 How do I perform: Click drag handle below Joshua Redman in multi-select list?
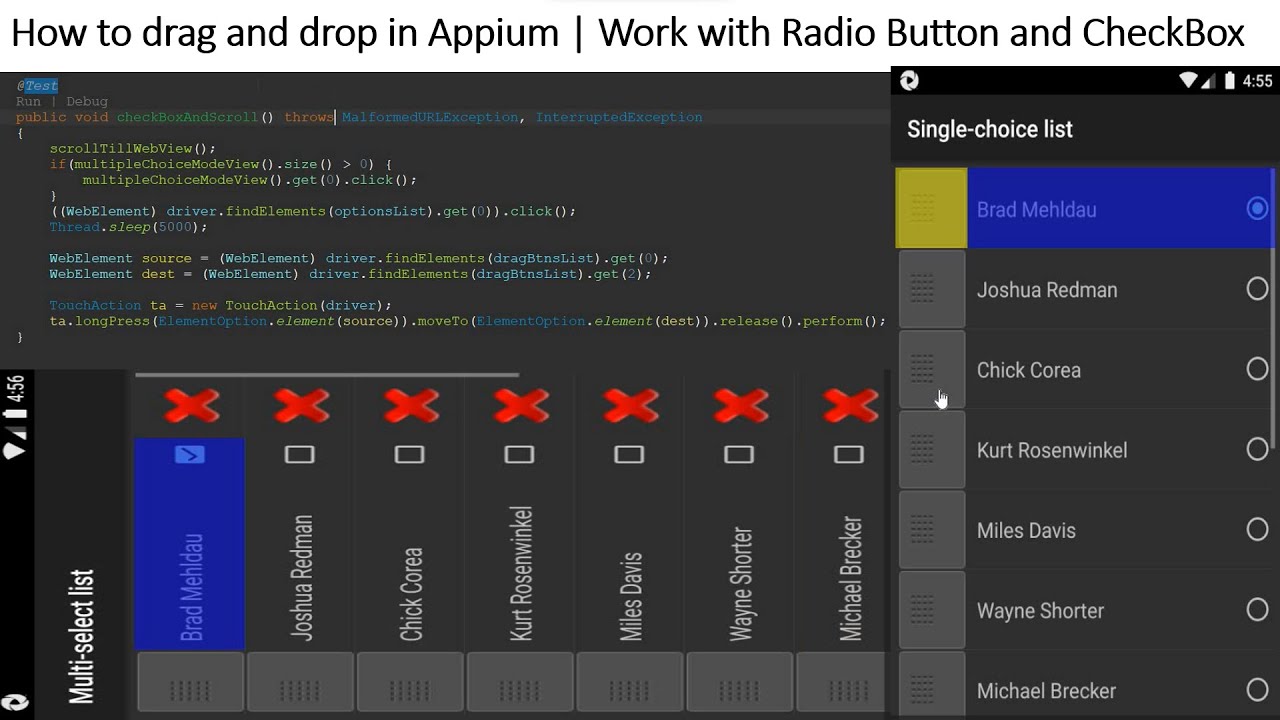point(300,682)
